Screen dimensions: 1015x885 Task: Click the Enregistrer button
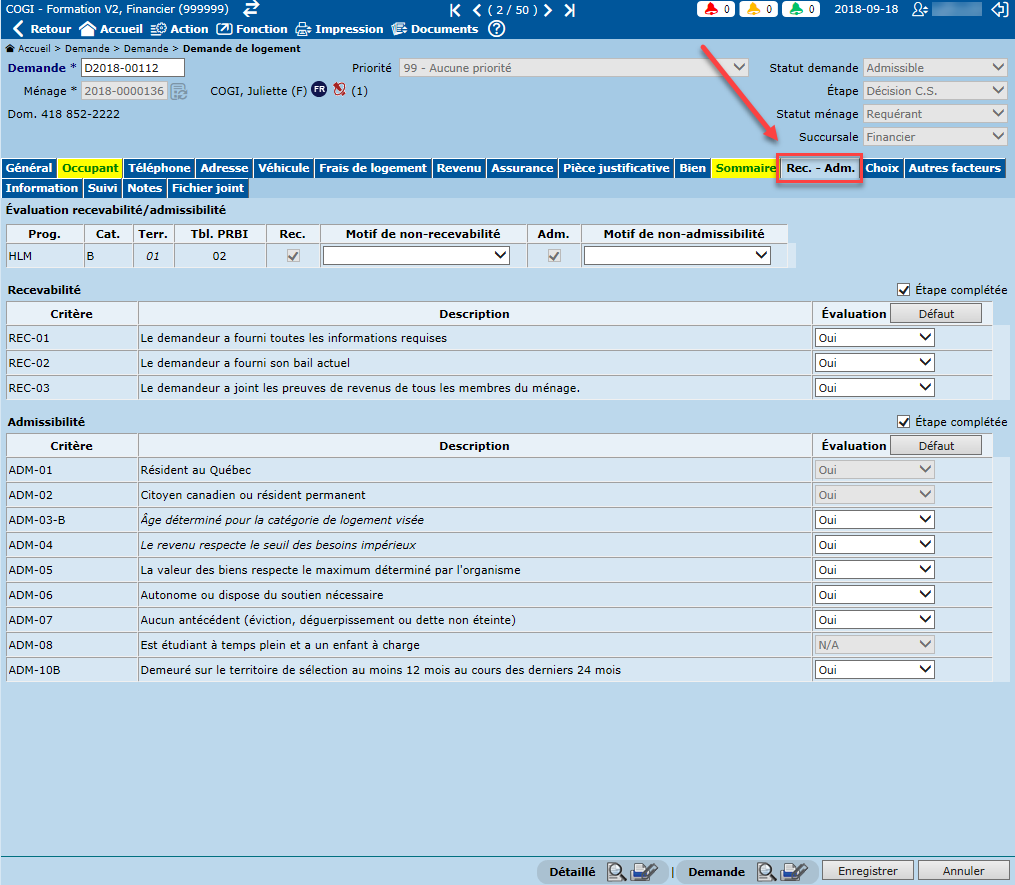[867, 871]
